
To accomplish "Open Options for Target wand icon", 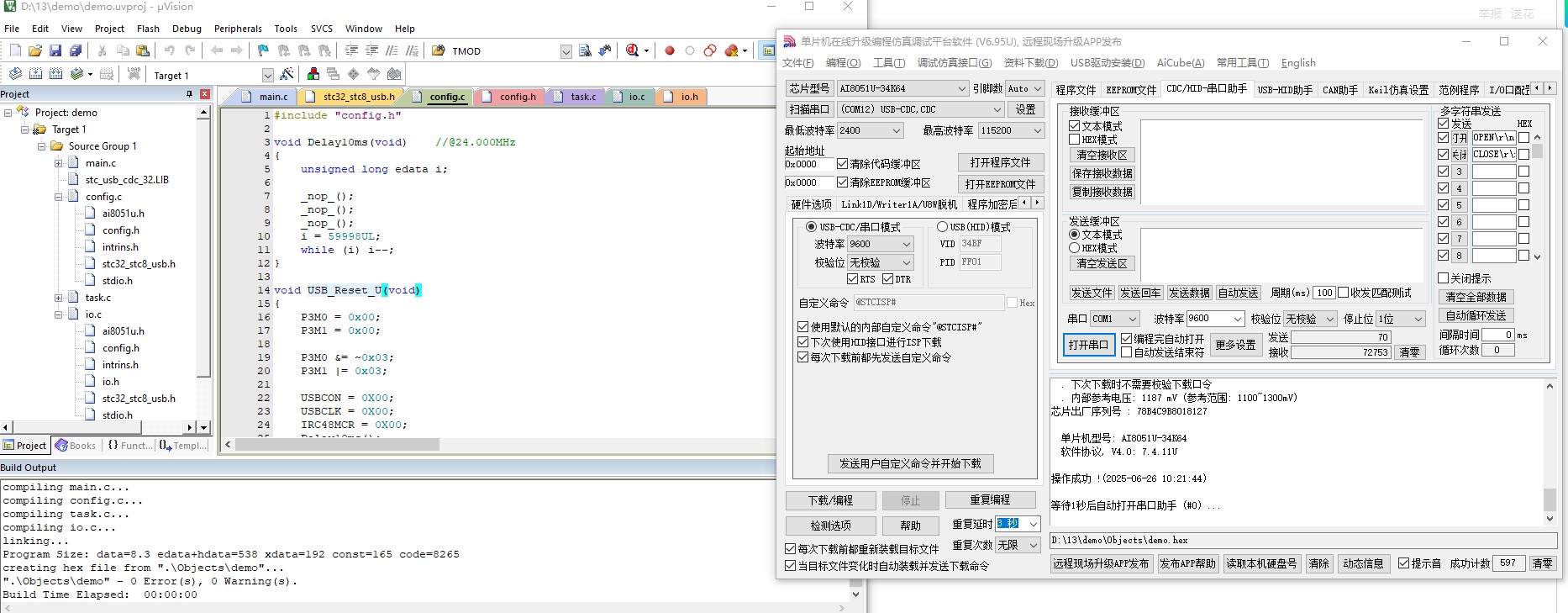I will (x=287, y=74).
